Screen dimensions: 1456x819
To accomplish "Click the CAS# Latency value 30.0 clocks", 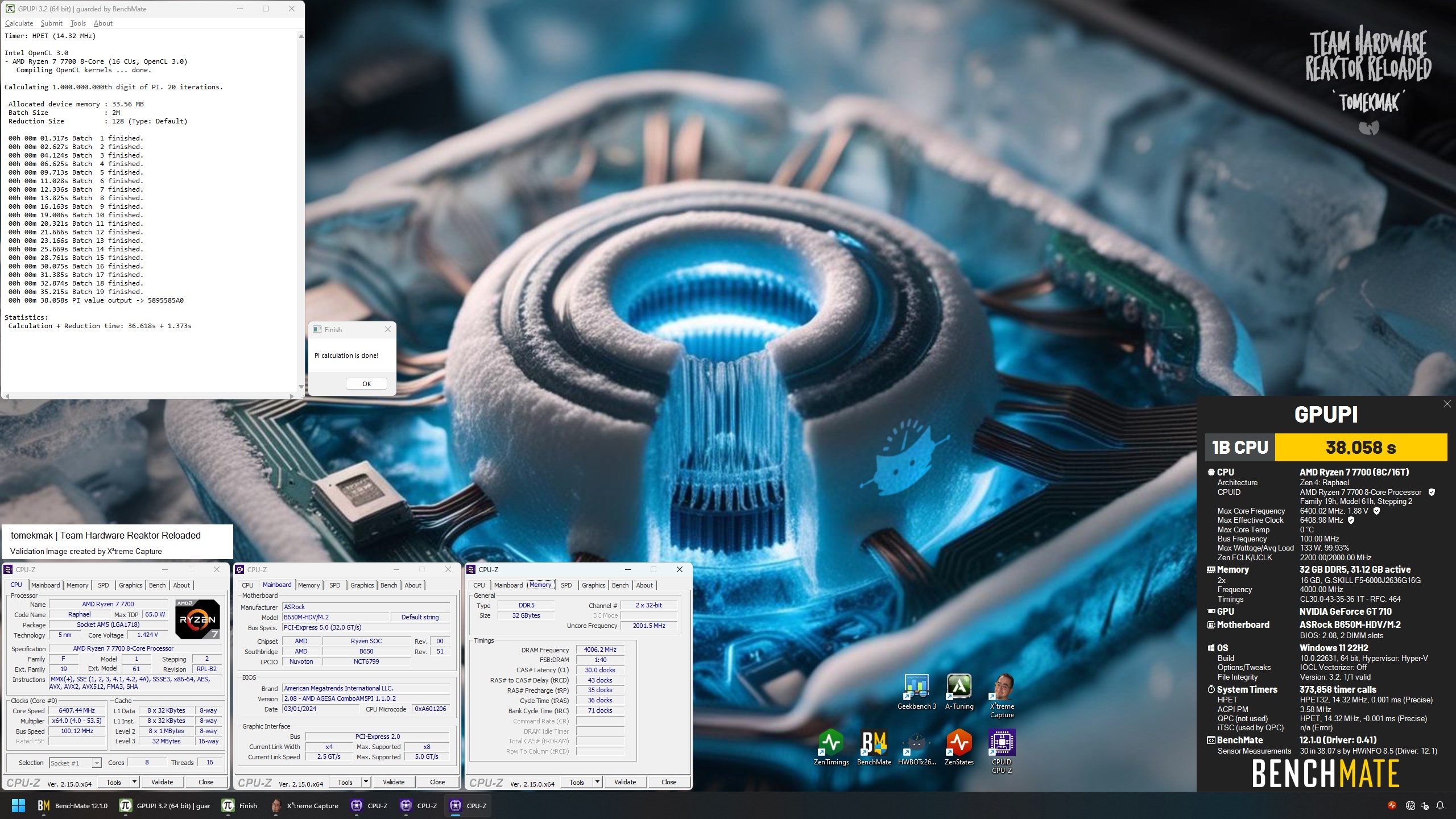I will click(x=600, y=670).
